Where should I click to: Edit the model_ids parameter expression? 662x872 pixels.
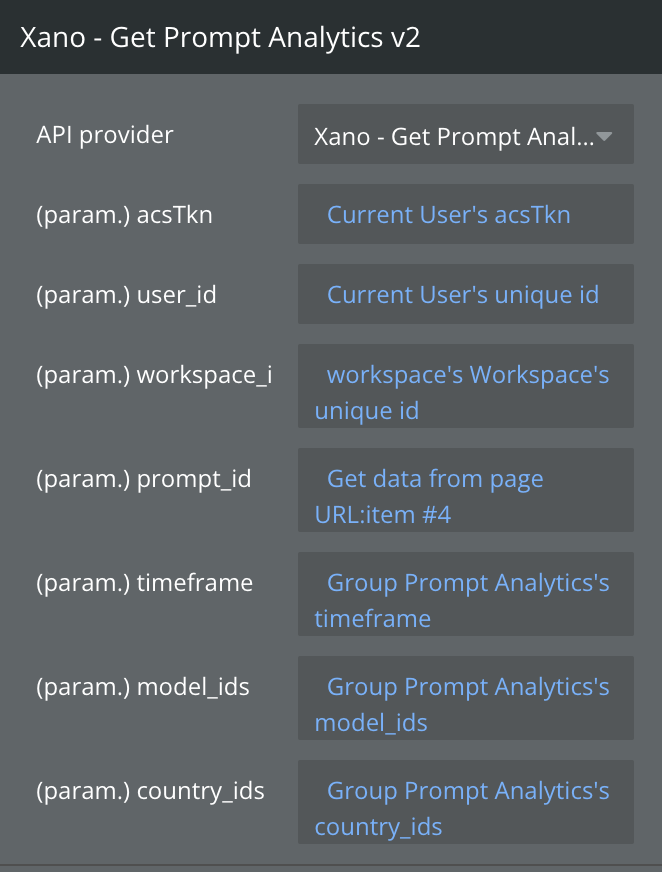point(466,698)
